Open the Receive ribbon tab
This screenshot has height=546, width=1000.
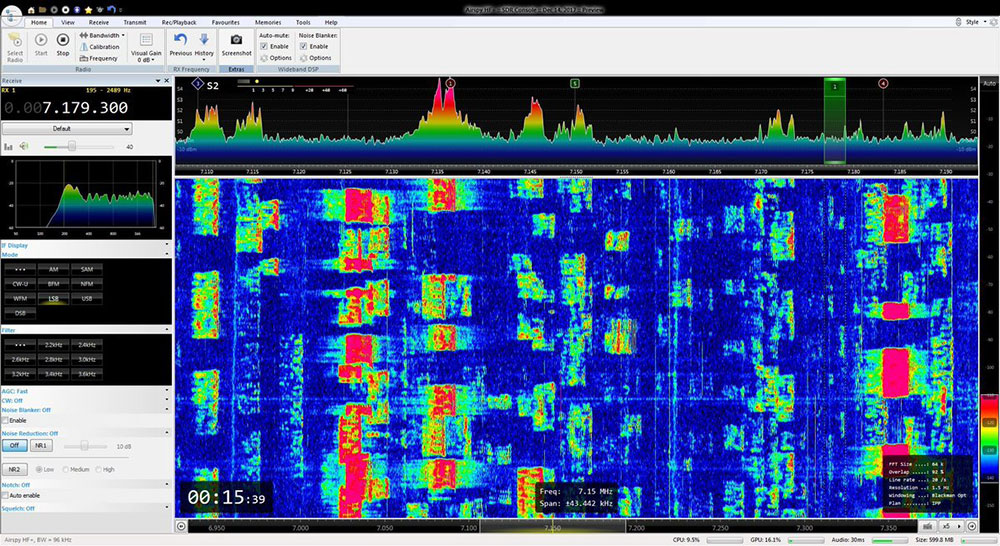coord(99,21)
